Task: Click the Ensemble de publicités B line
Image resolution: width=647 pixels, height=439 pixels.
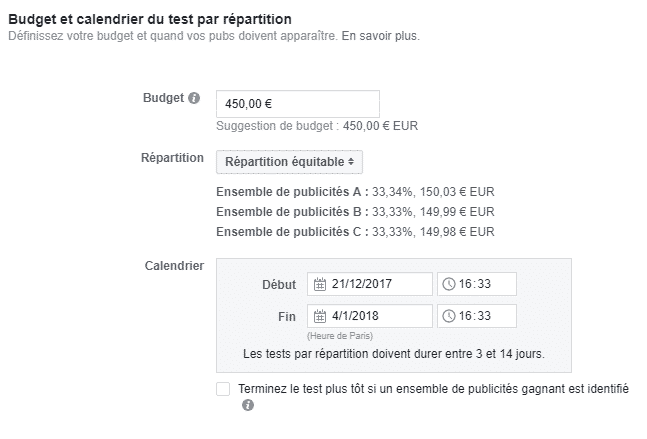Action: [x=354, y=211]
